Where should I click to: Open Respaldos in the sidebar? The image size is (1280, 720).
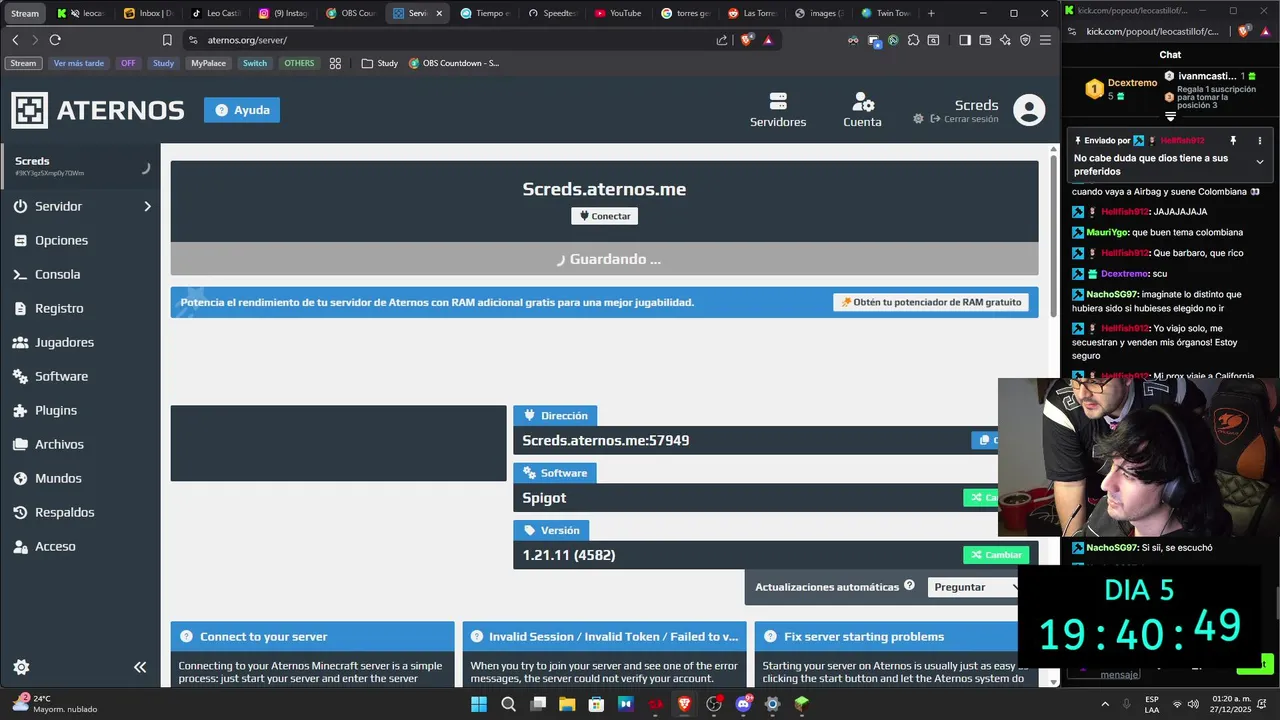64,512
